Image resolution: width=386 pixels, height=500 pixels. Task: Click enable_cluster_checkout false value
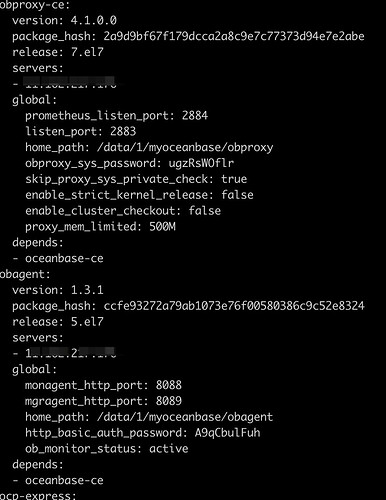coord(205,211)
